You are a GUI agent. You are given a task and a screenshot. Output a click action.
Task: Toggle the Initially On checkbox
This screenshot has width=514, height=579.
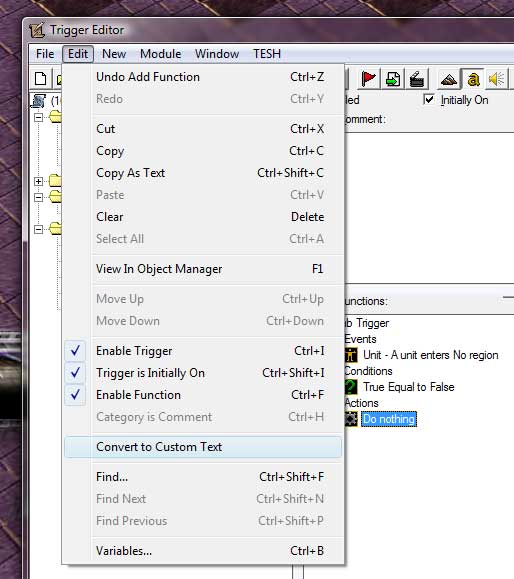[x=429, y=99]
